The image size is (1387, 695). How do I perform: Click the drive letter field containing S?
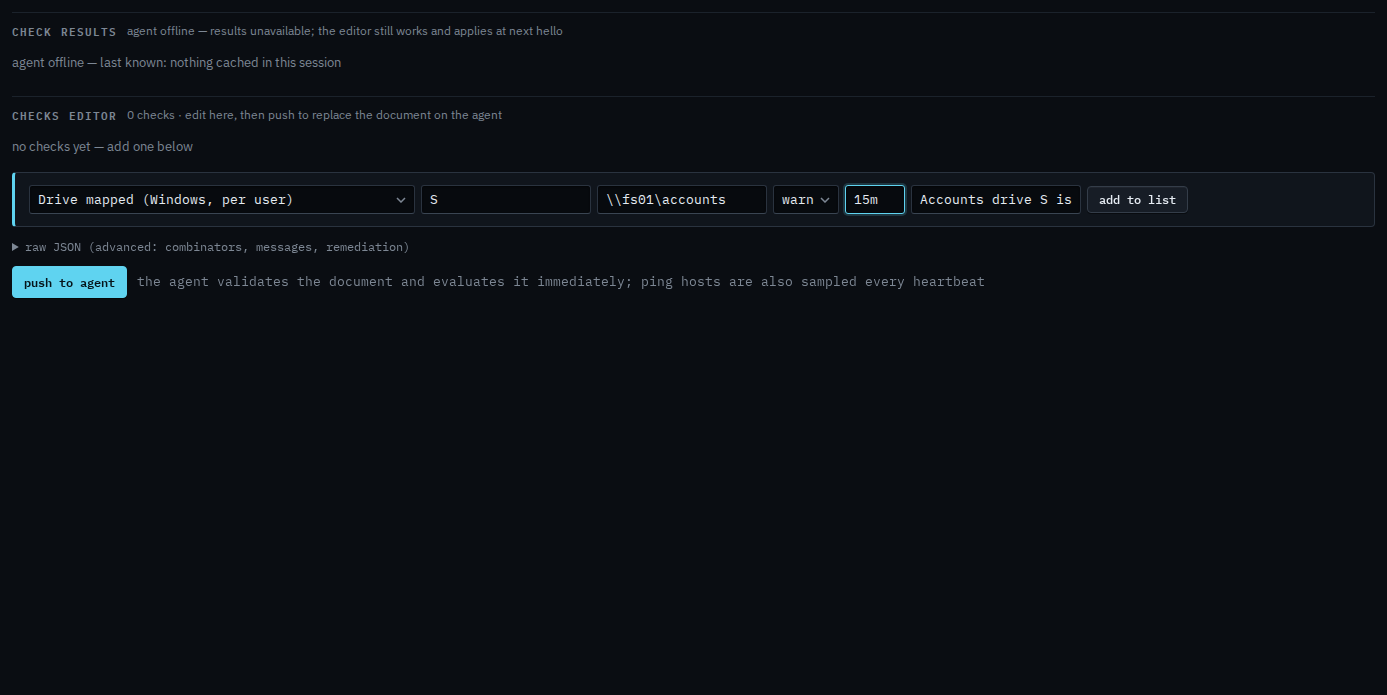click(x=506, y=199)
